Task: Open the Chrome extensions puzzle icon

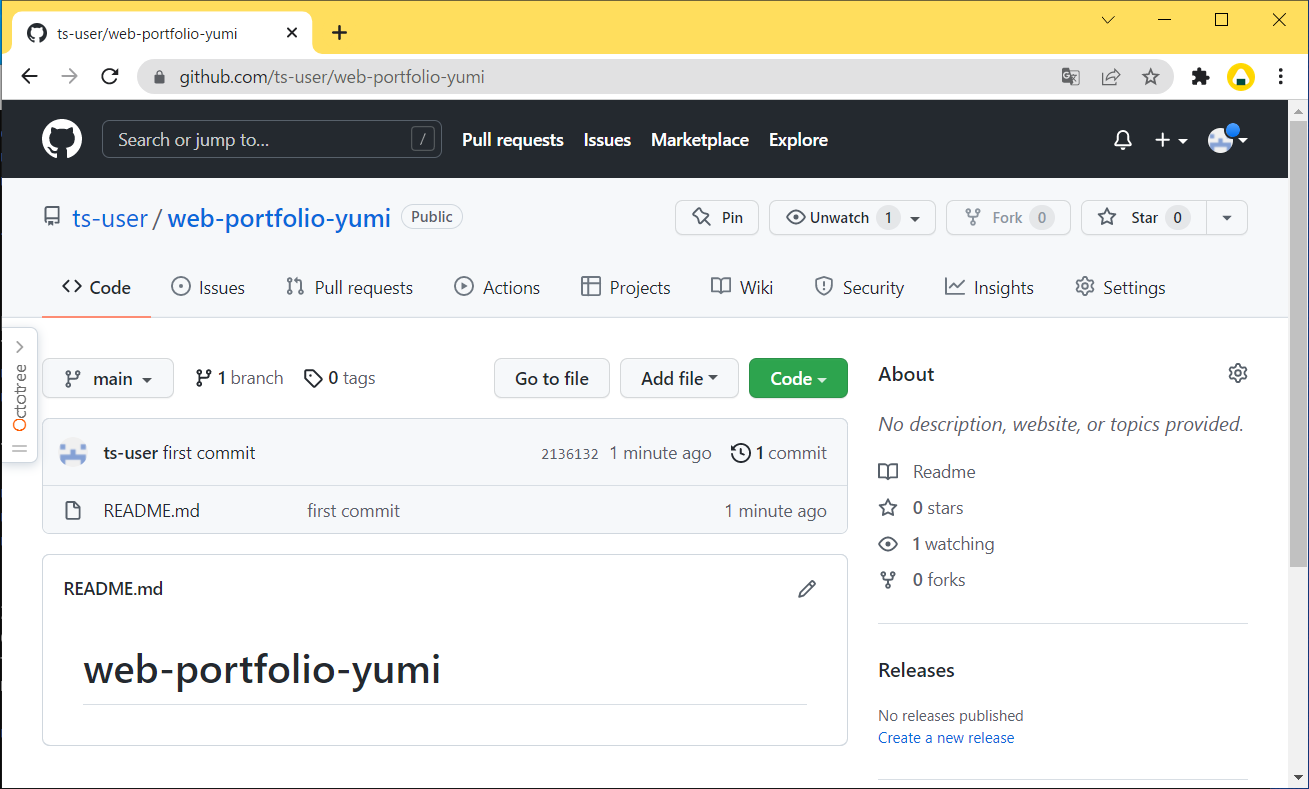Action: [x=1201, y=77]
